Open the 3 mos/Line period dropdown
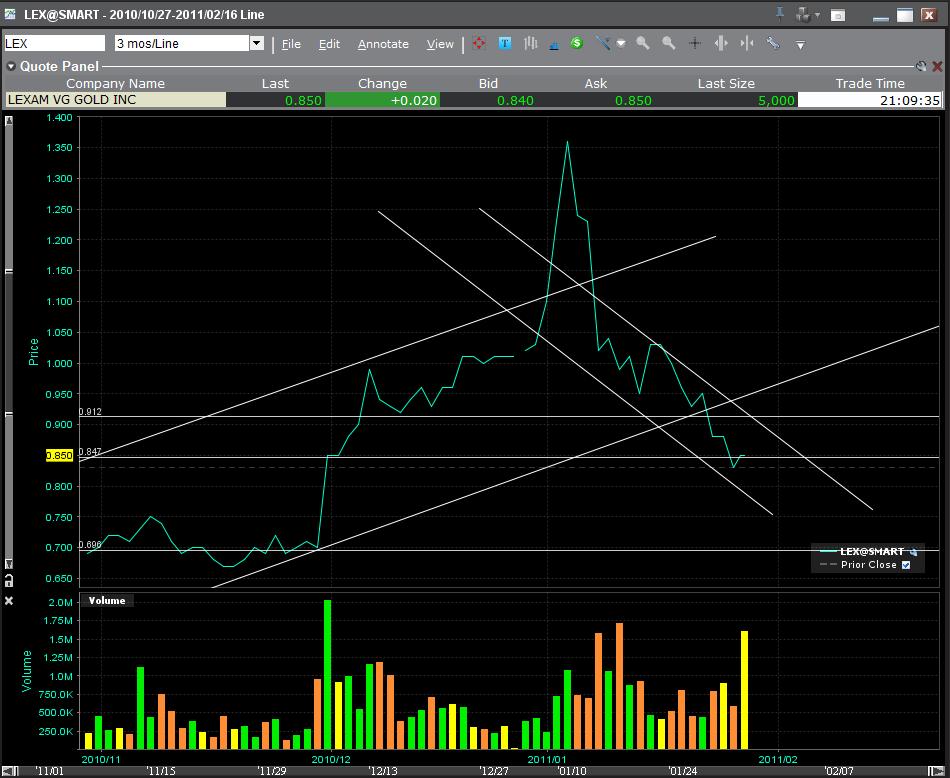The image size is (950, 778). [257, 43]
